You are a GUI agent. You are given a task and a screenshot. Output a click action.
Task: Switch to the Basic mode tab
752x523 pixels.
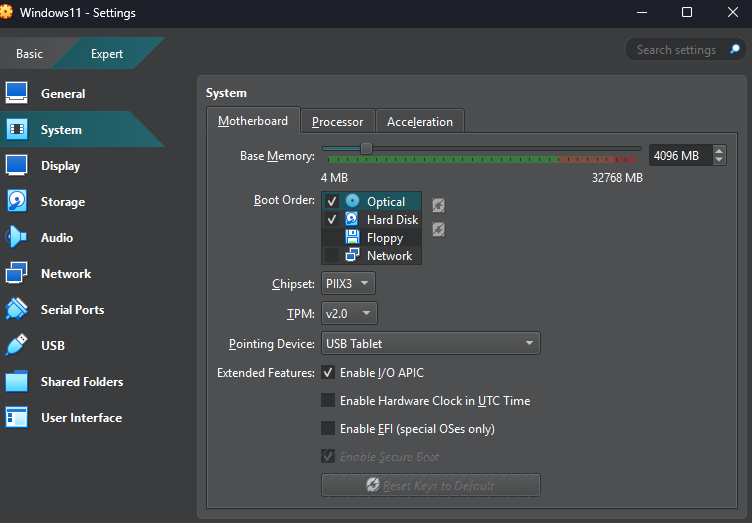coord(29,54)
